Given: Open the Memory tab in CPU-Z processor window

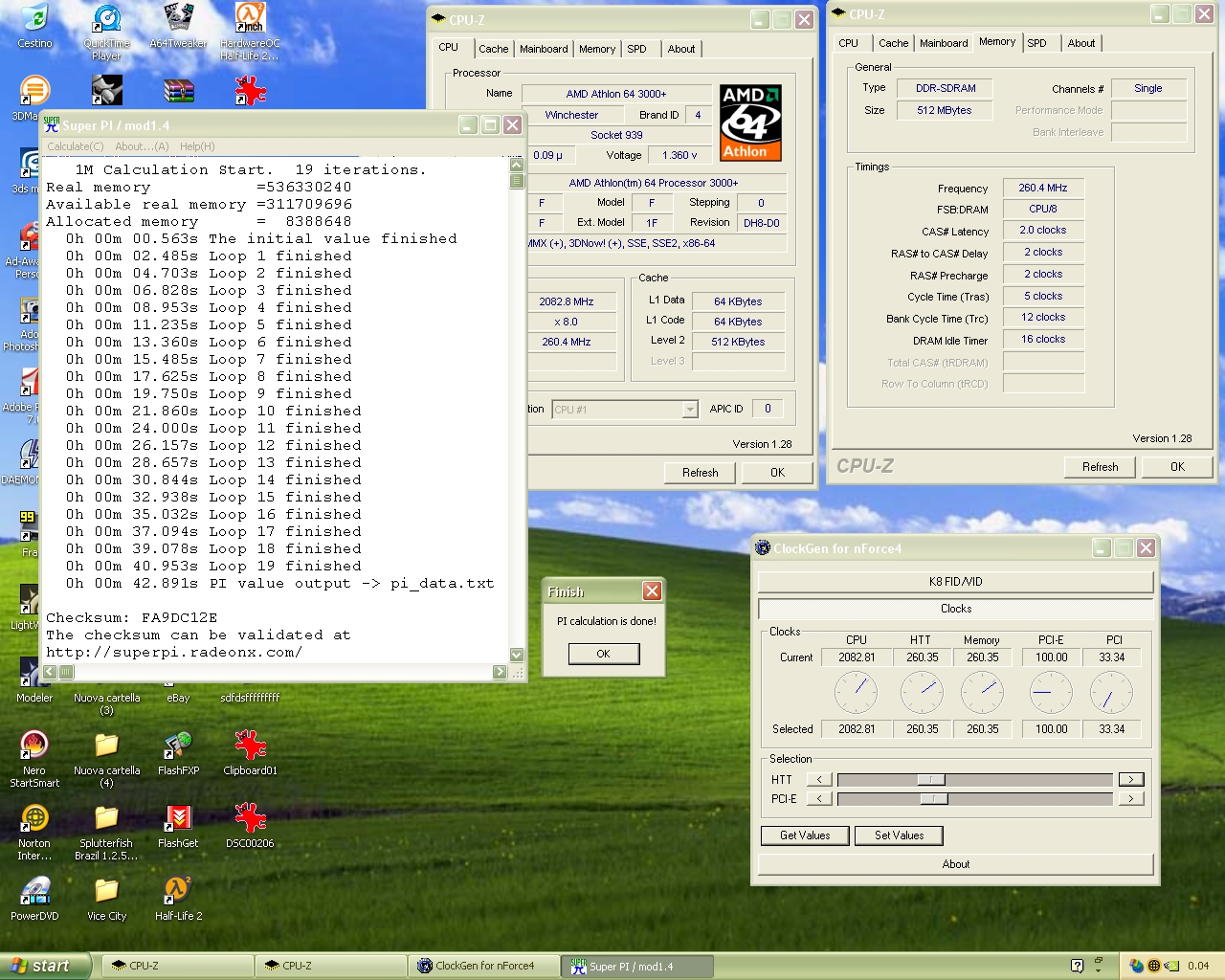Looking at the screenshot, I should coord(597,49).
